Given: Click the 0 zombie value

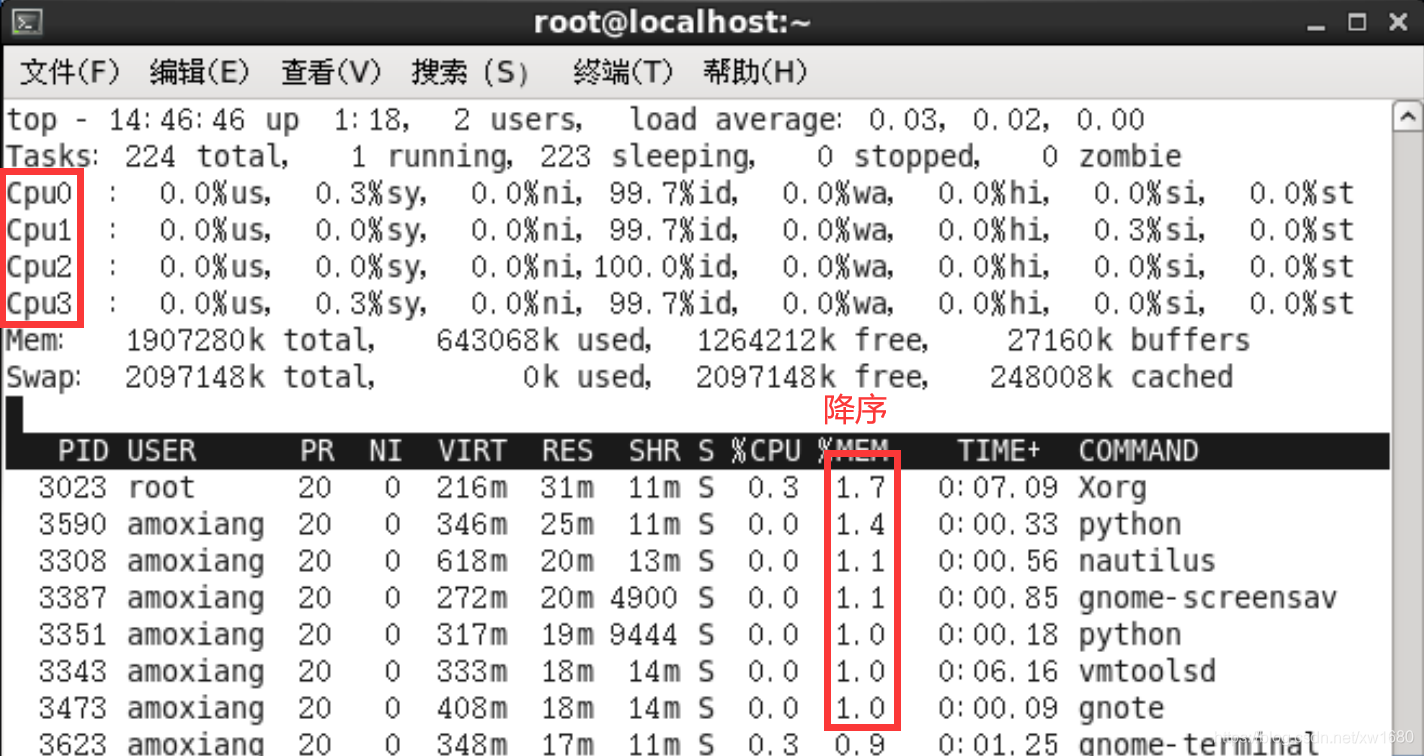Looking at the screenshot, I should (1111, 157).
